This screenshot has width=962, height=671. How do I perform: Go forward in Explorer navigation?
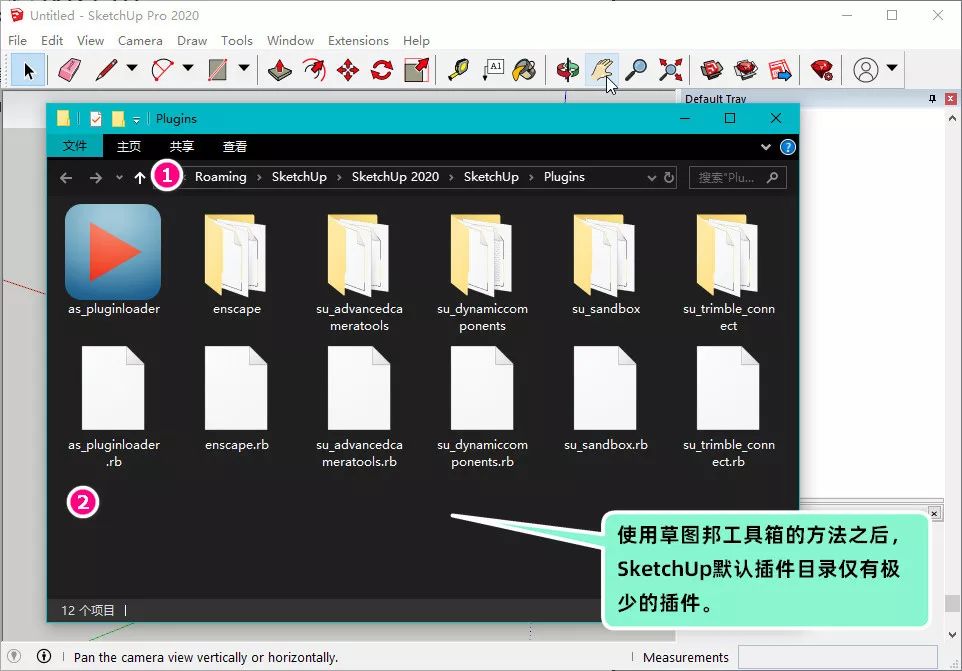coord(95,177)
